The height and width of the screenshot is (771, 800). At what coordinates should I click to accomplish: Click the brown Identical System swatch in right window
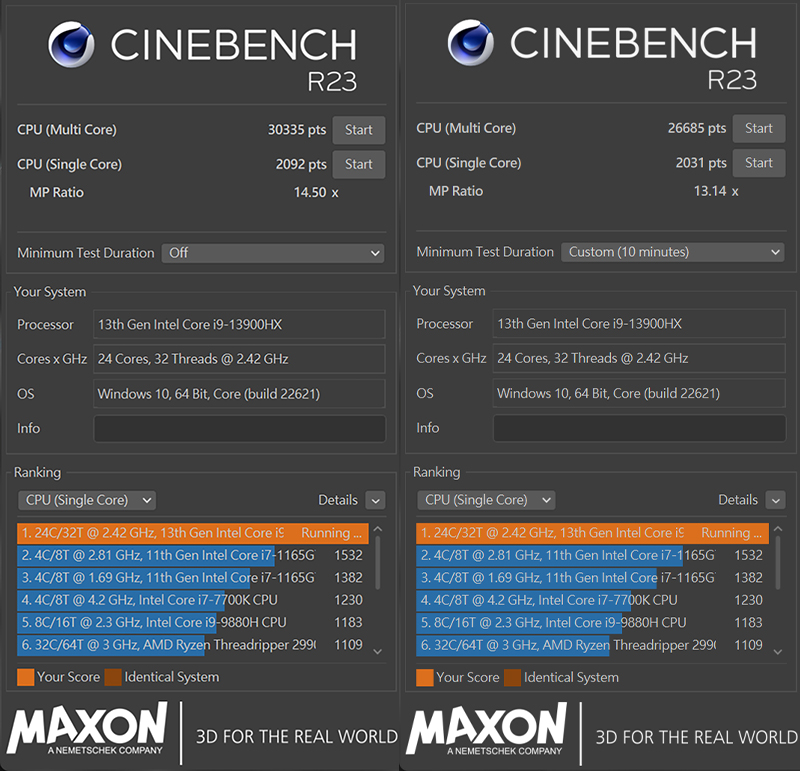tap(512, 678)
